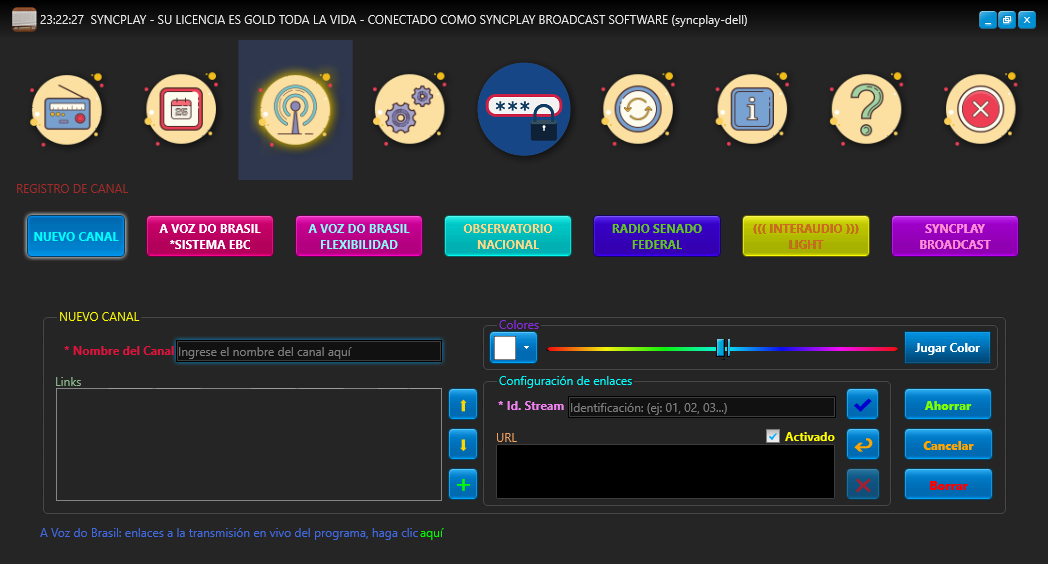Screen dimensions: 1048x564
Task: Minimize the SyncPlay window
Action: [988, 20]
